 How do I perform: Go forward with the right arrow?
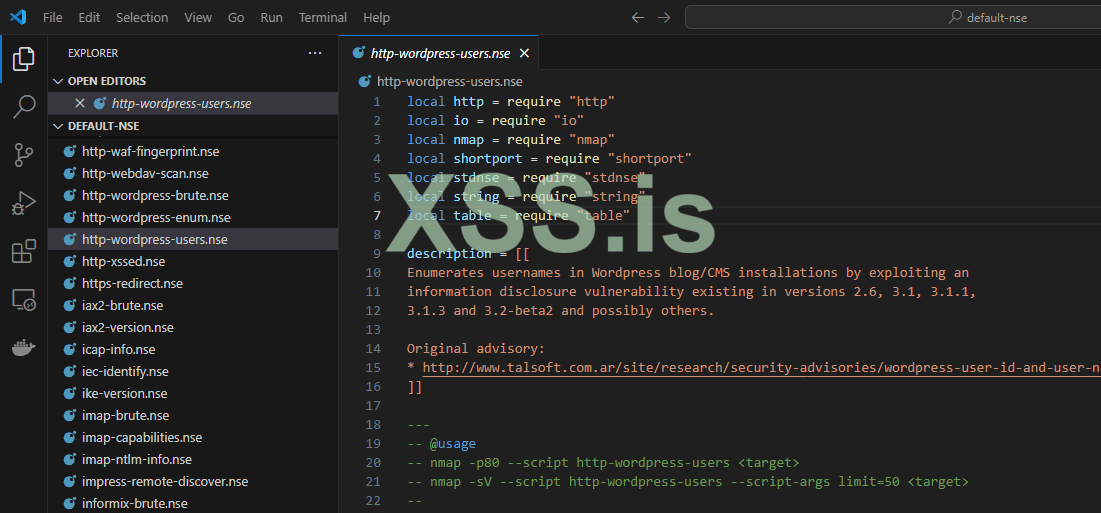pyautogui.click(x=664, y=18)
